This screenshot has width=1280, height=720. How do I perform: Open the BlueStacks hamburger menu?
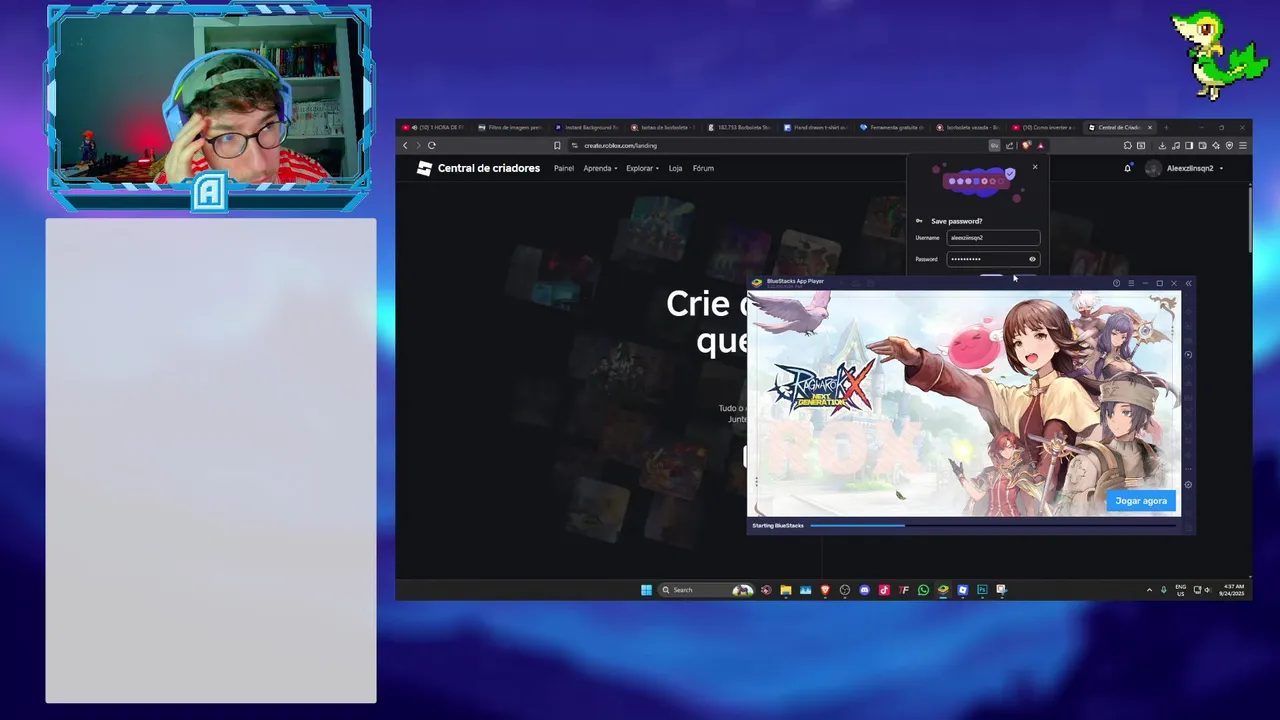tap(1131, 283)
